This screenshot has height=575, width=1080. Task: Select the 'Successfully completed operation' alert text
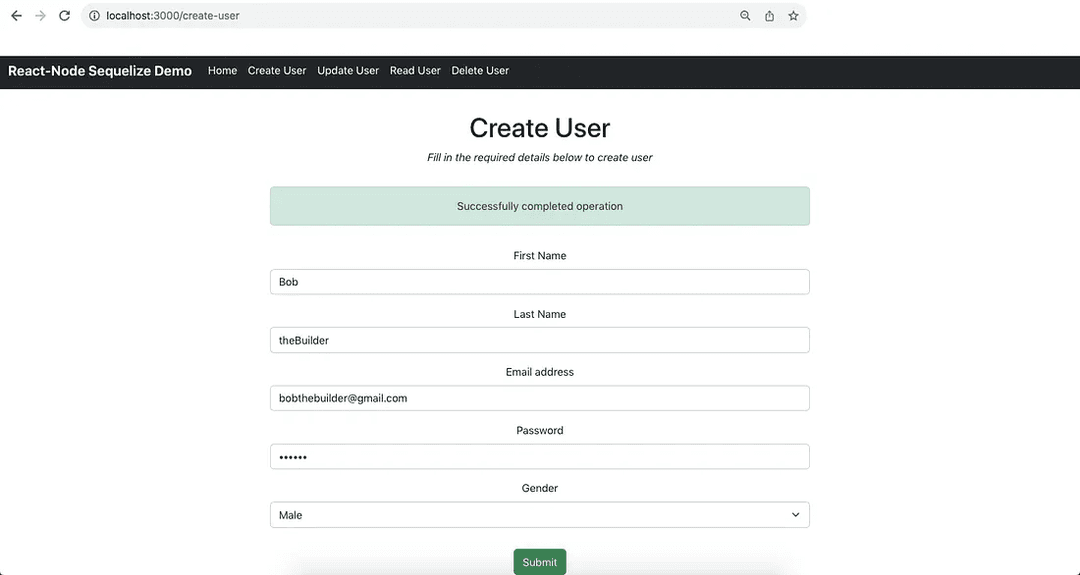point(540,206)
